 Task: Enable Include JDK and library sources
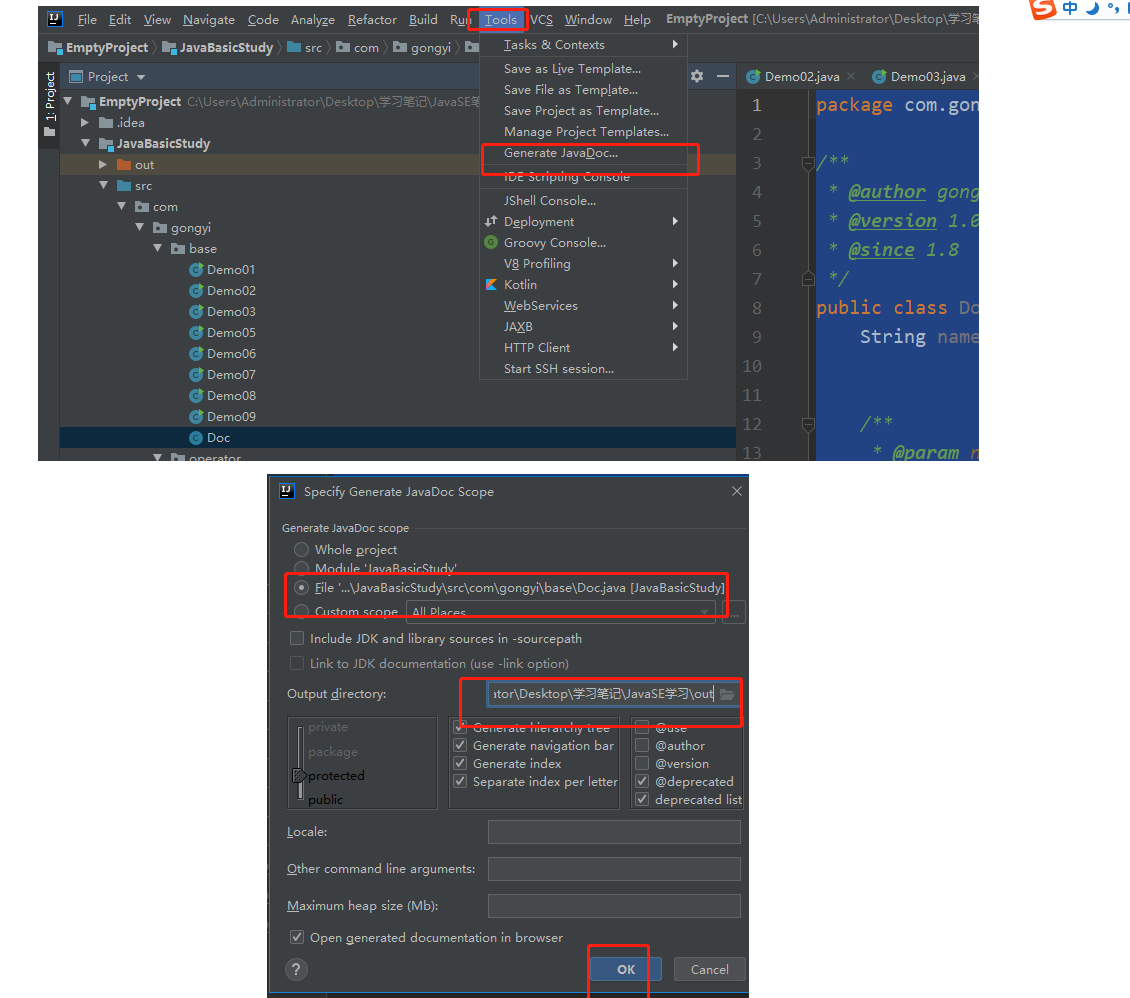[x=296, y=638]
